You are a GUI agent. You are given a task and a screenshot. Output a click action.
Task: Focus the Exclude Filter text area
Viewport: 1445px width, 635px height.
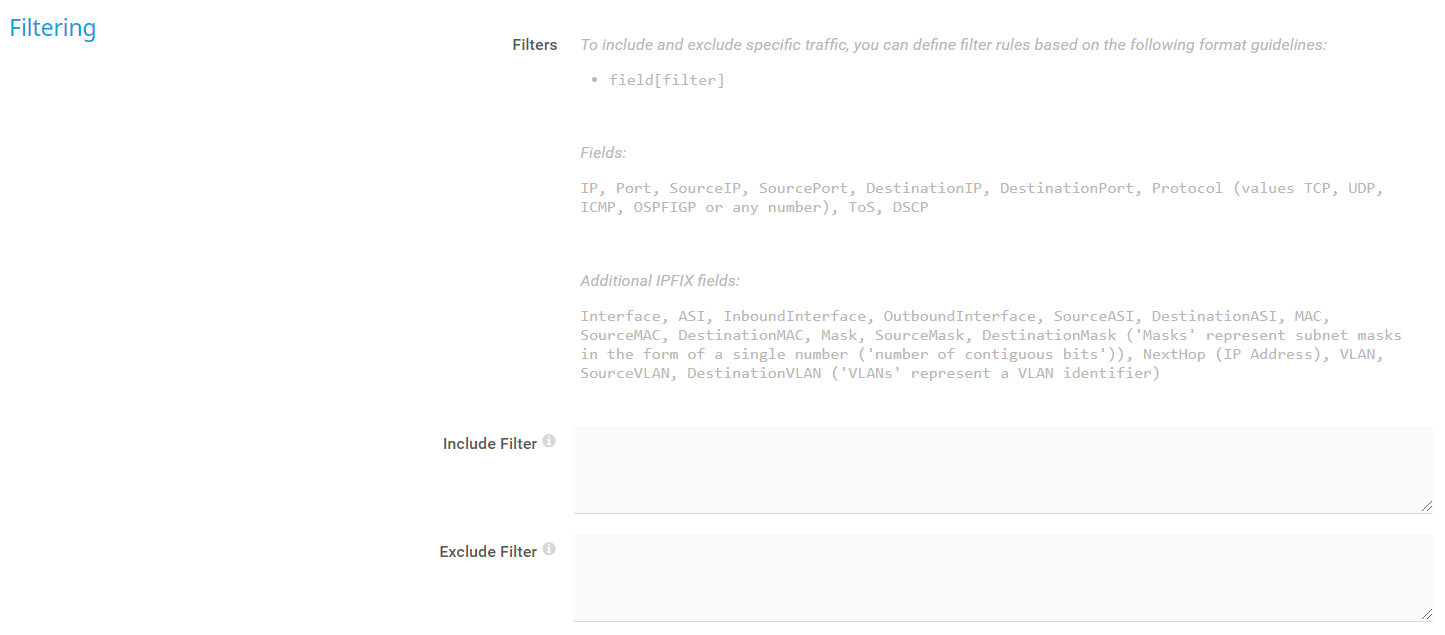tap(1000, 577)
